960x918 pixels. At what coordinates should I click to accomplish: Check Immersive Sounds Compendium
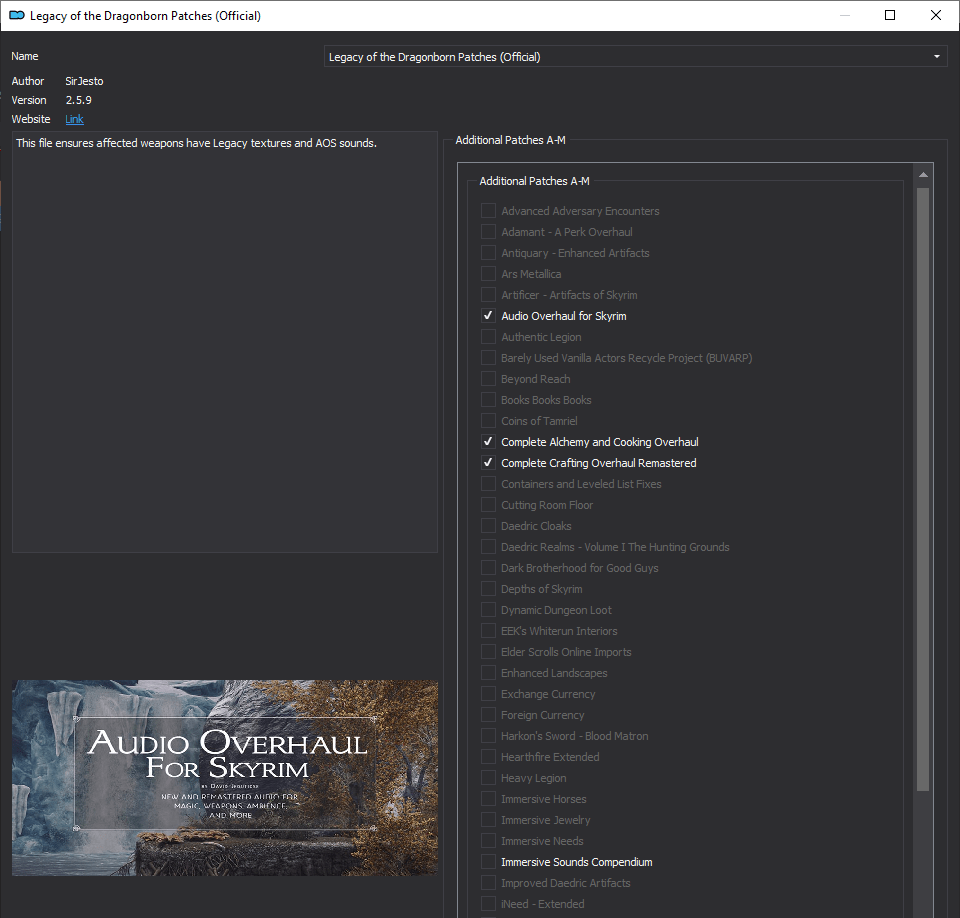tap(488, 862)
